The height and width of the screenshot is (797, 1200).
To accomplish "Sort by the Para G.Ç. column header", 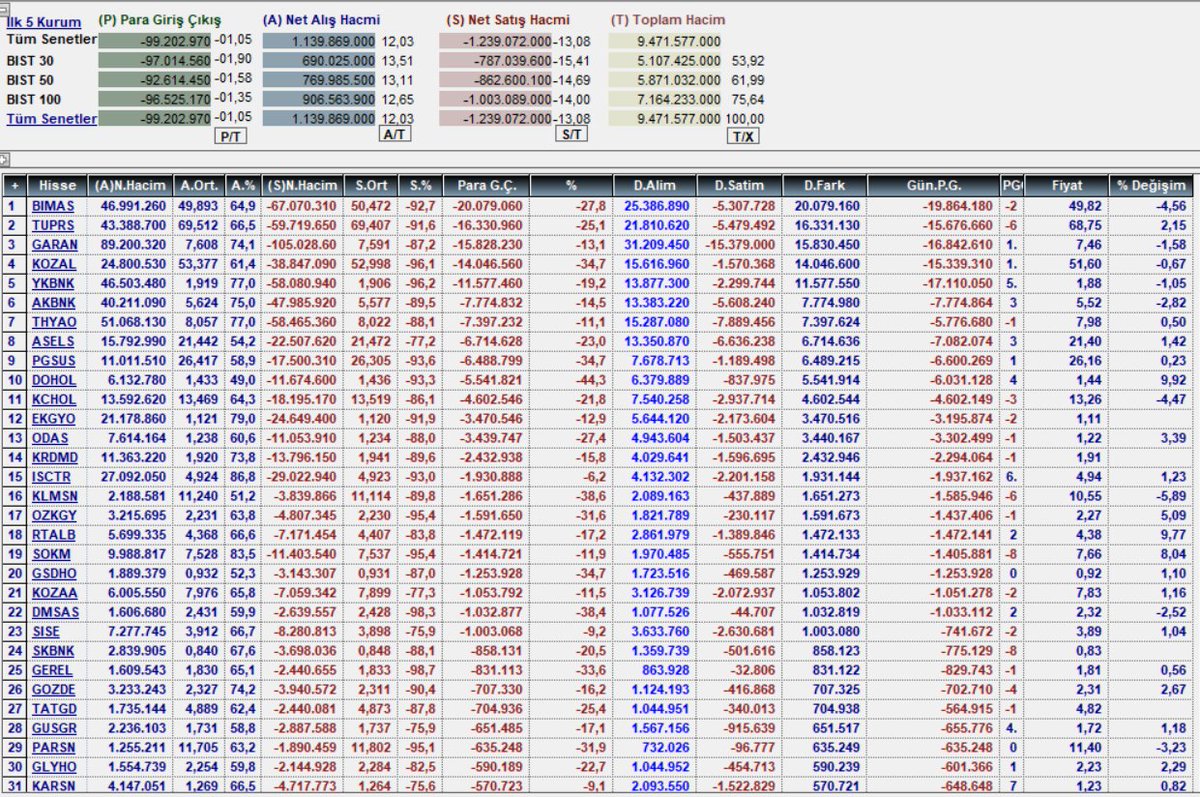I will click(x=486, y=186).
